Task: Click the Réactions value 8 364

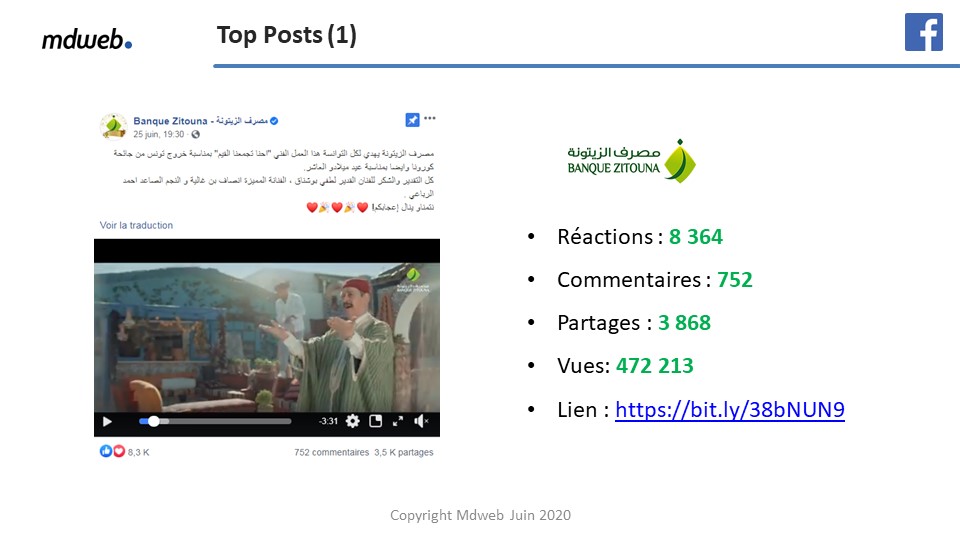Action: (x=696, y=236)
